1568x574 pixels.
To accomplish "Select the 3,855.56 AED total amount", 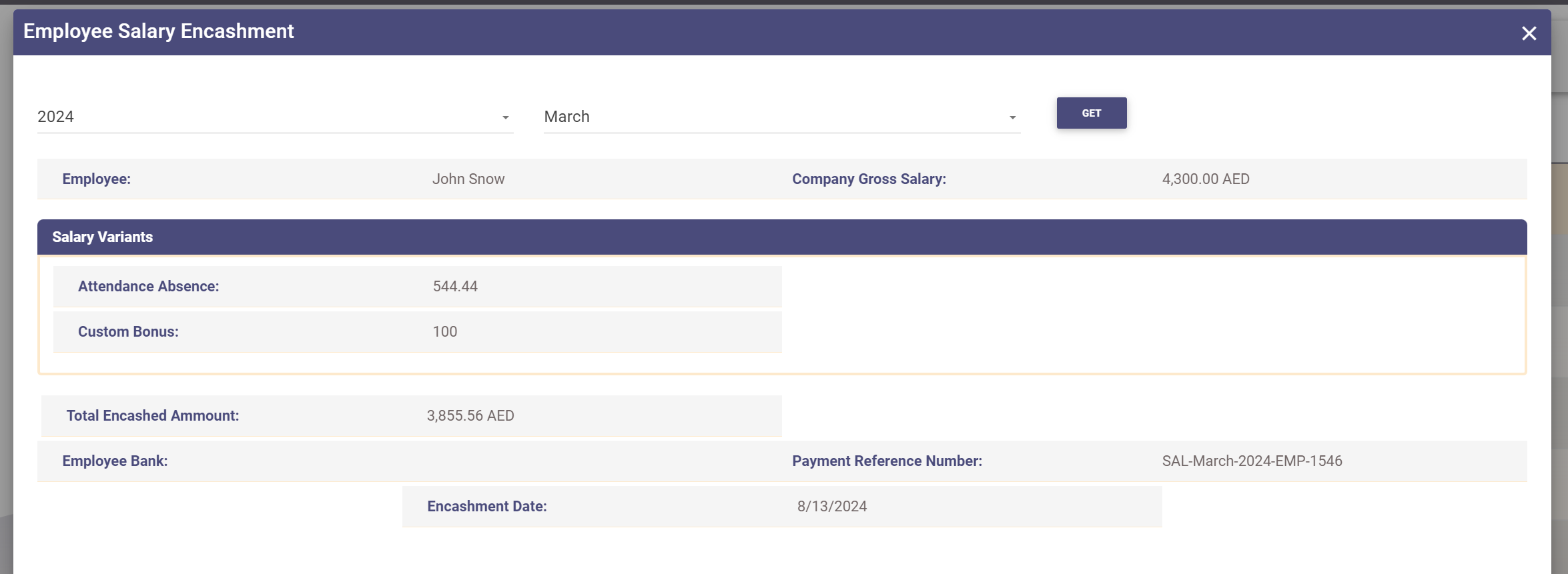I will [x=470, y=416].
